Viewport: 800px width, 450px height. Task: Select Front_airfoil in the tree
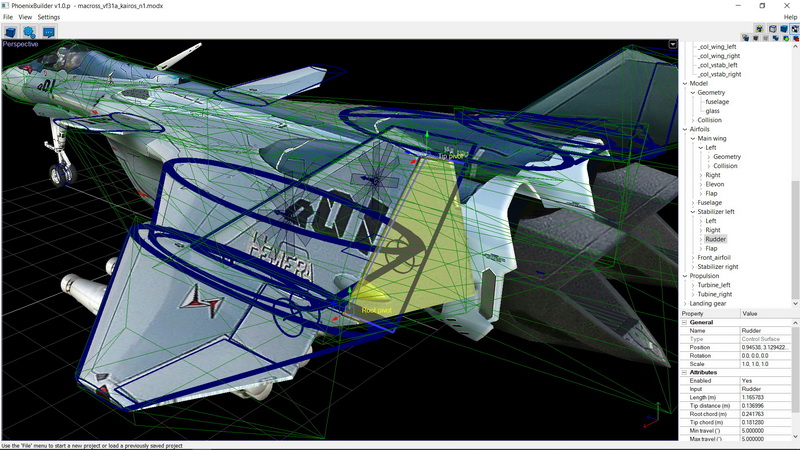pos(714,258)
